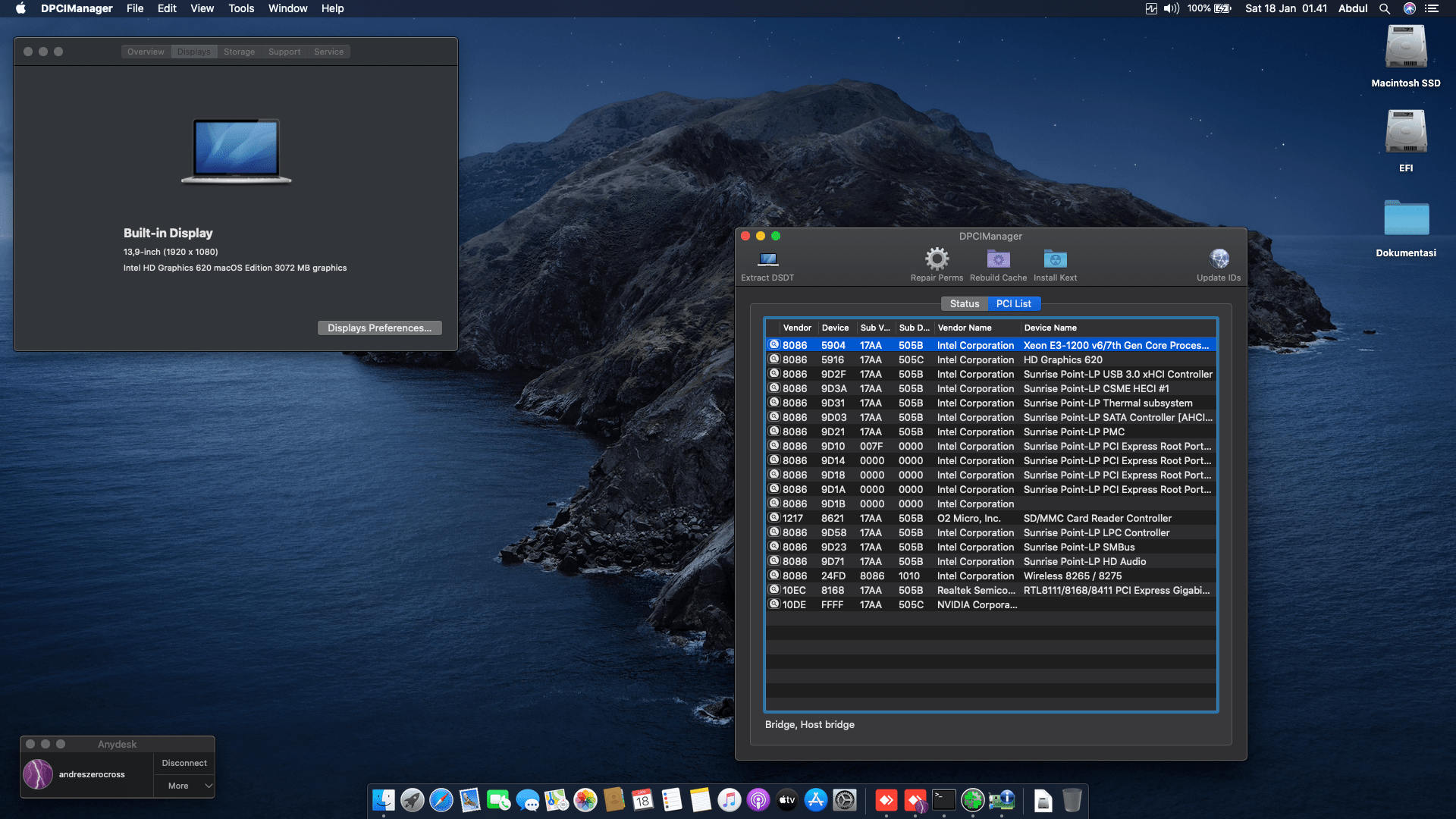Screen dimensions: 1456x819
Task: Click the Rebuild Cache toolbar icon
Action: pos(998,259)
